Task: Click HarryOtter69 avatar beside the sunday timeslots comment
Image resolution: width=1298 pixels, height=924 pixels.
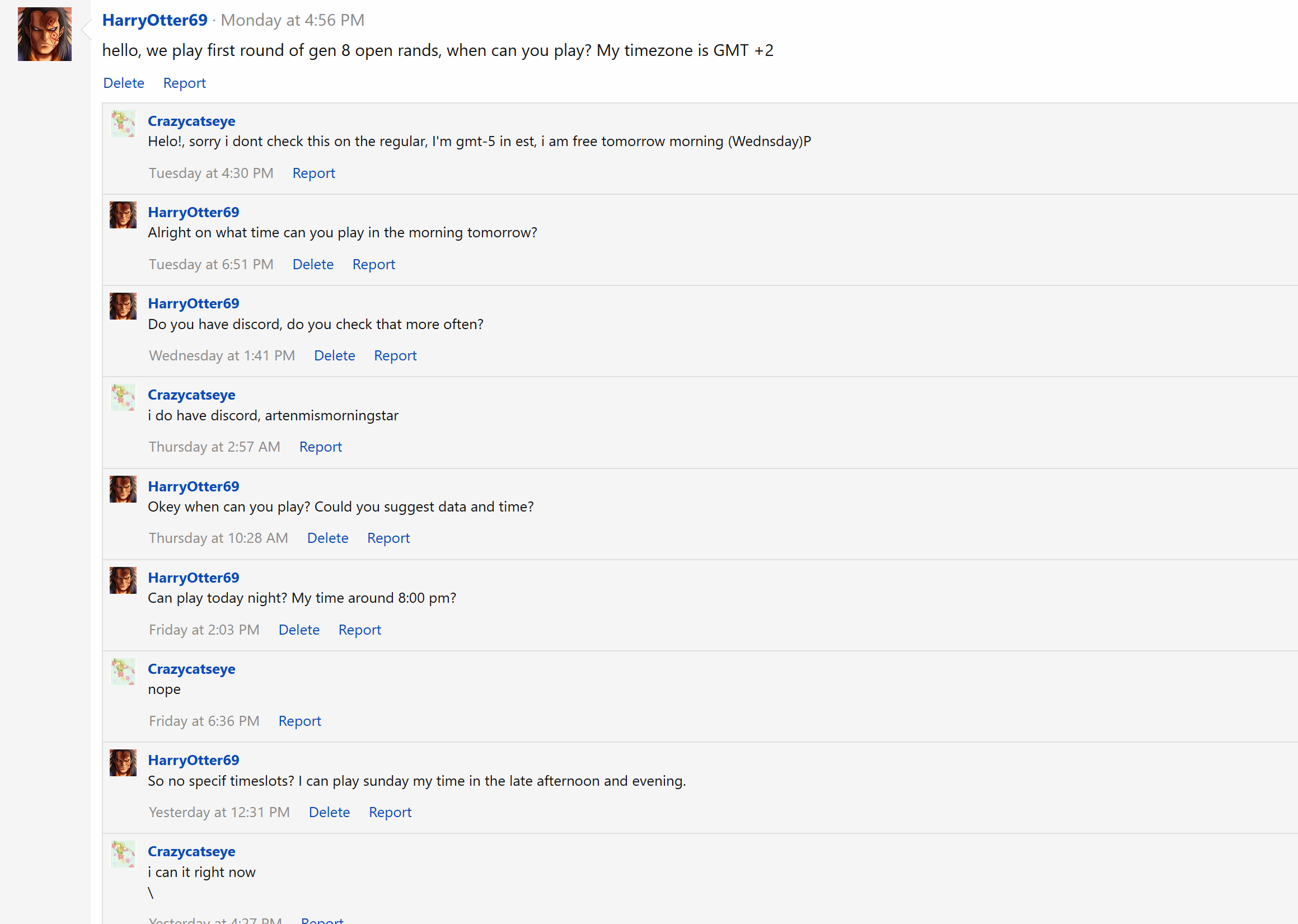Action: (123, 762)
